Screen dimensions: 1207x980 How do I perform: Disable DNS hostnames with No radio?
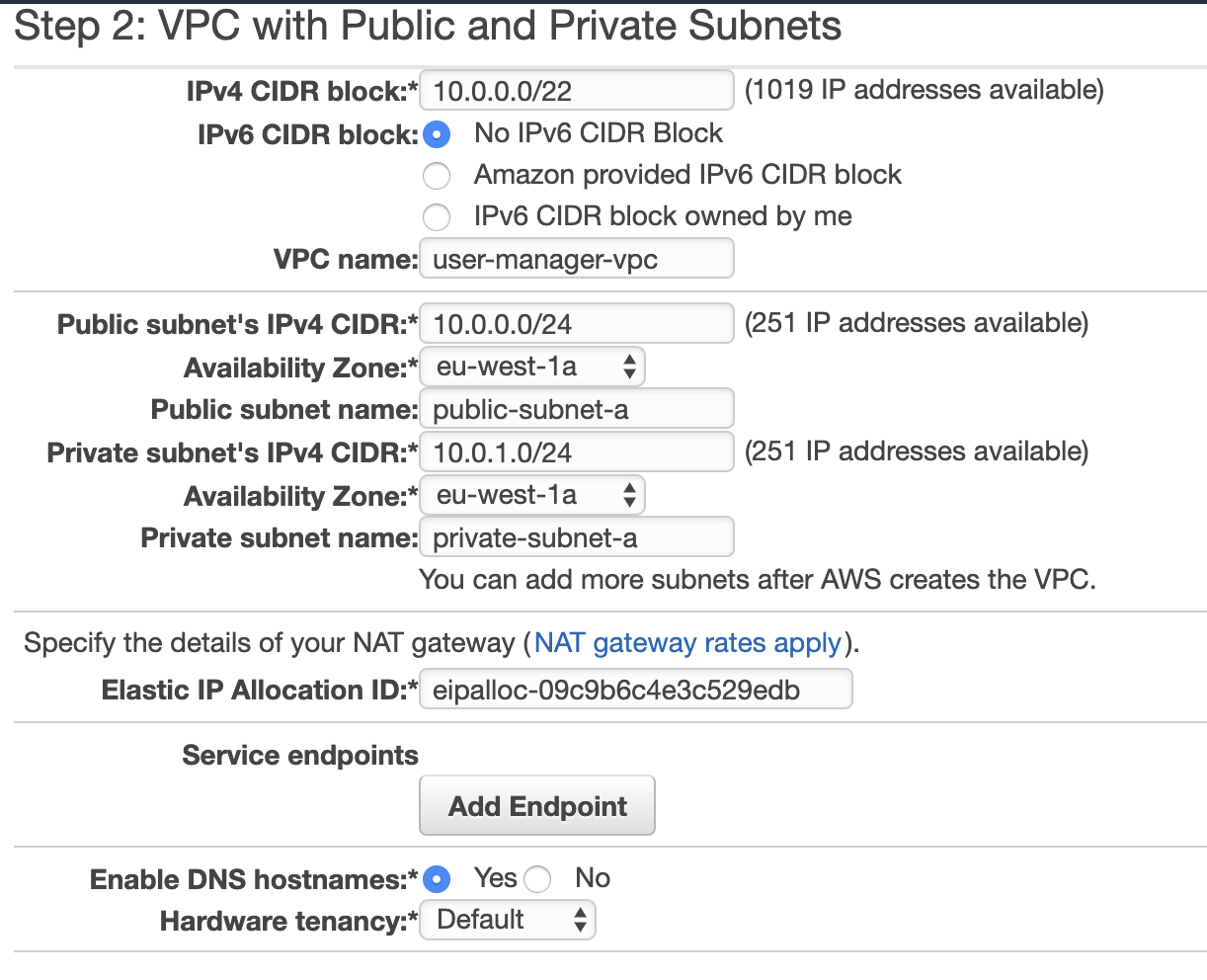(537, 879)
